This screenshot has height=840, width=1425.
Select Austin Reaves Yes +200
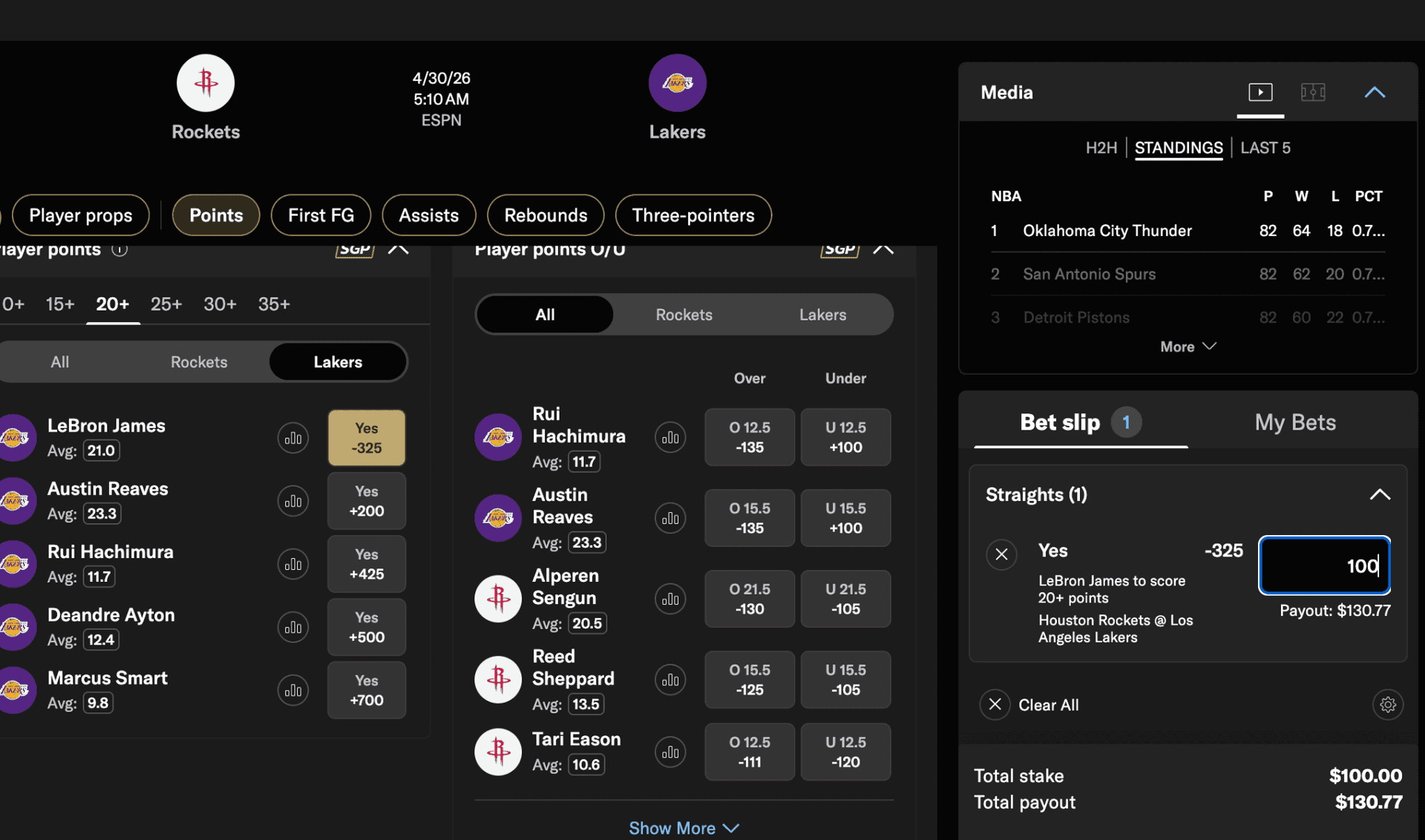[x=367, y=501]
